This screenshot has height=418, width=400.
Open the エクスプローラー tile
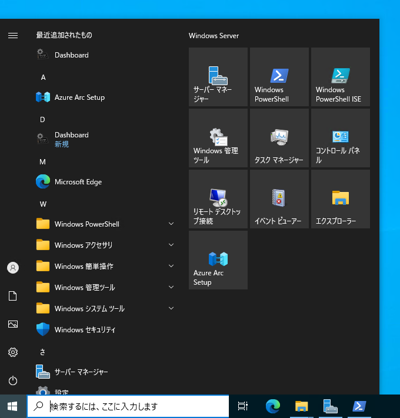[340, 199]
